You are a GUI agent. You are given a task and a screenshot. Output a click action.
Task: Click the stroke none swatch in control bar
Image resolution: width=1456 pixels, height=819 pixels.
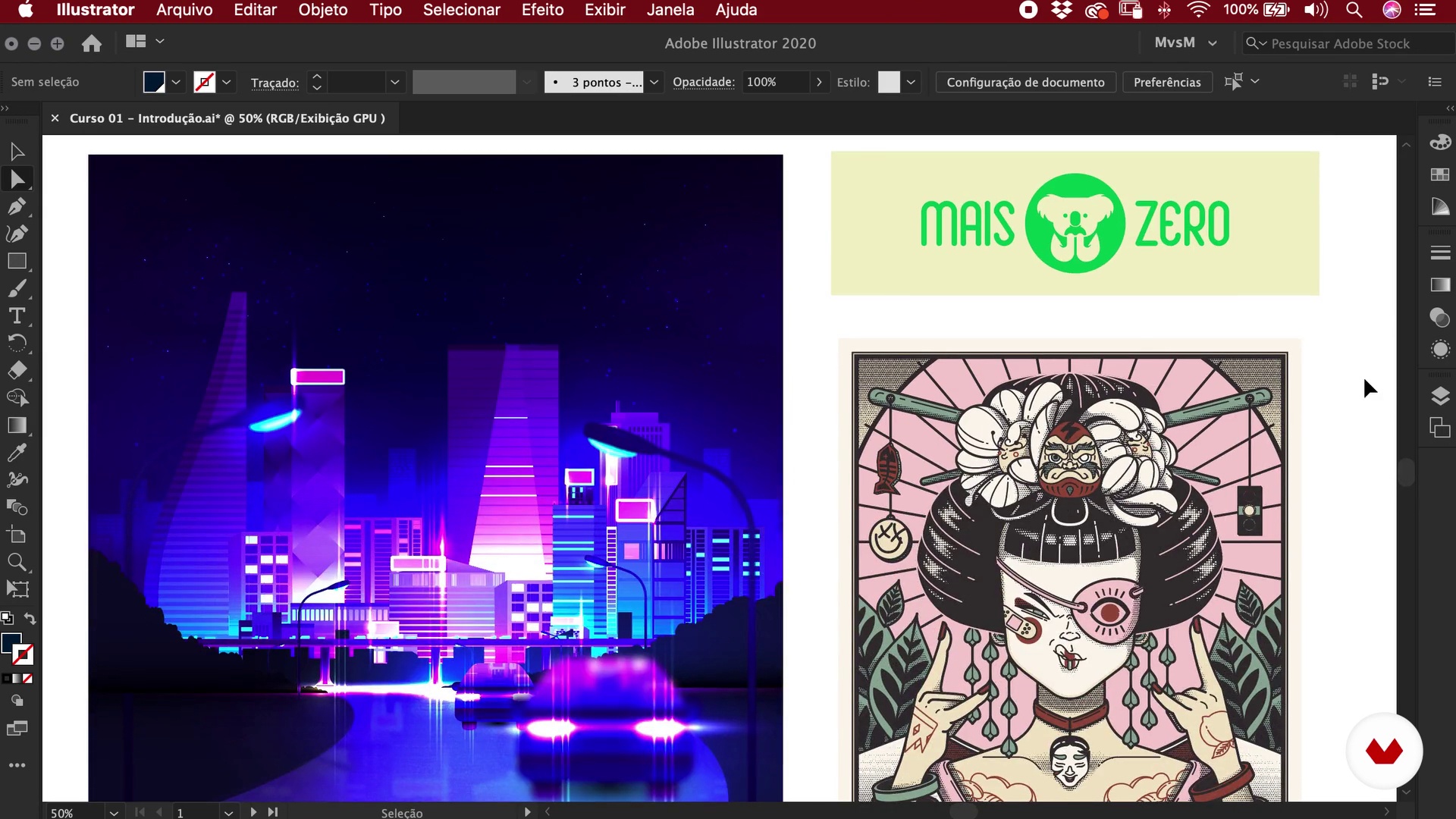point(204,82)
